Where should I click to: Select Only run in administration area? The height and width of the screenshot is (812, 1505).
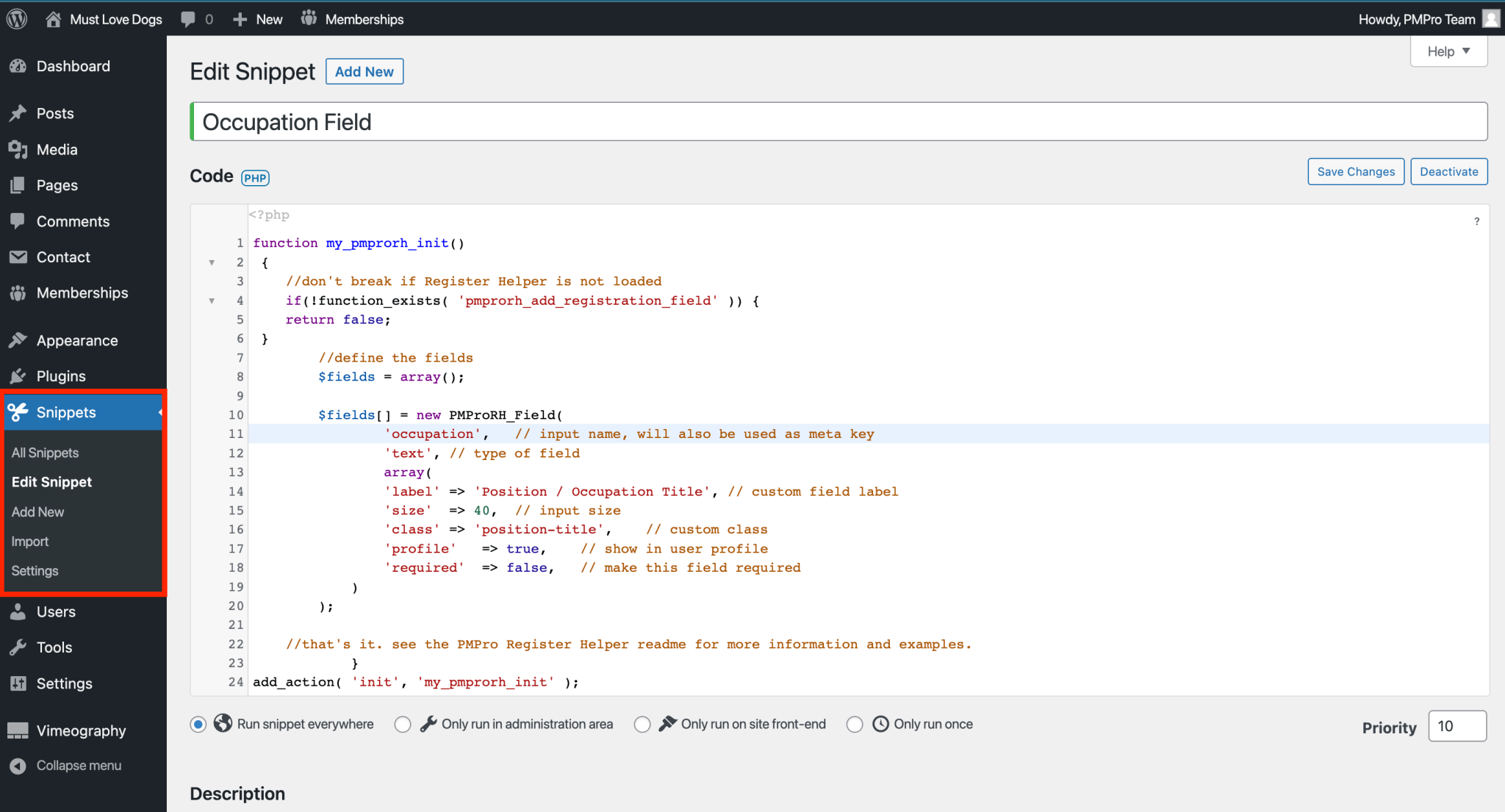click(403, 724)
